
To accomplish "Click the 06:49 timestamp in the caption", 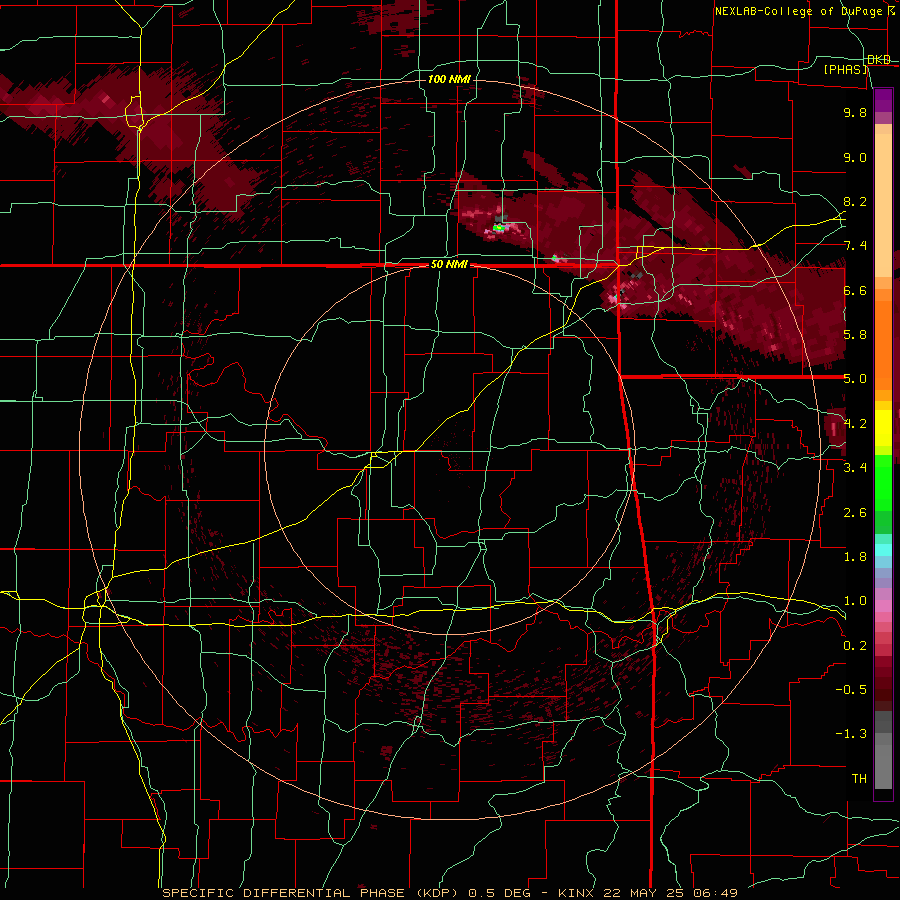I will pyautogui.click(x=715, y=893).
